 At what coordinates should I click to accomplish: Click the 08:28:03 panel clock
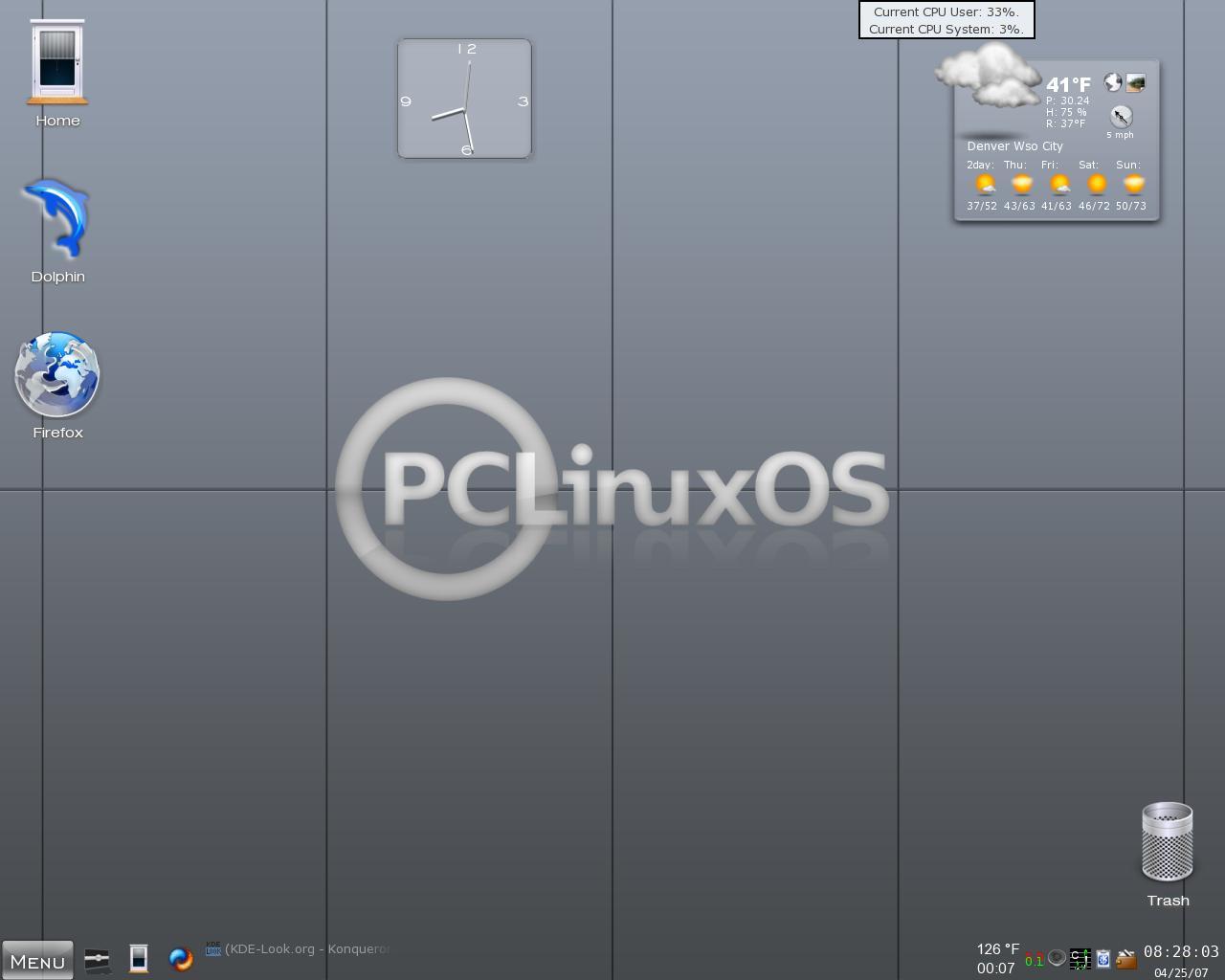click(x=1181, y=951)
